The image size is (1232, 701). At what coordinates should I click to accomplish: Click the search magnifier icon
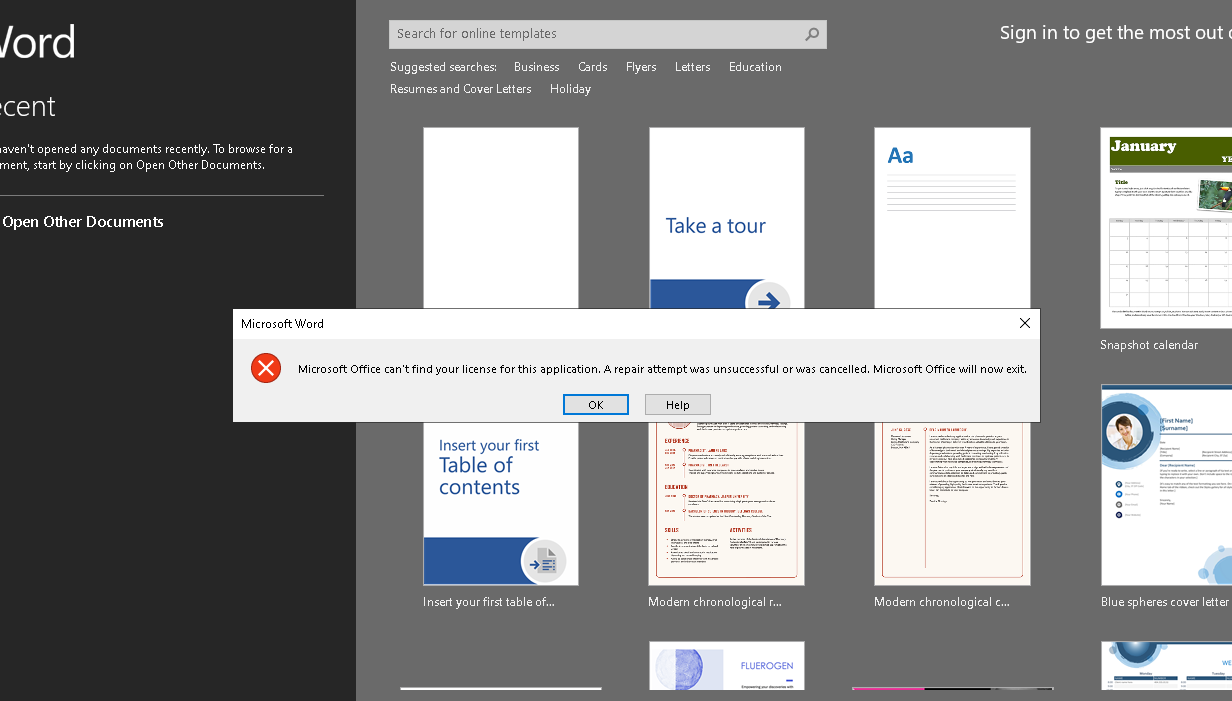[812, 34]
